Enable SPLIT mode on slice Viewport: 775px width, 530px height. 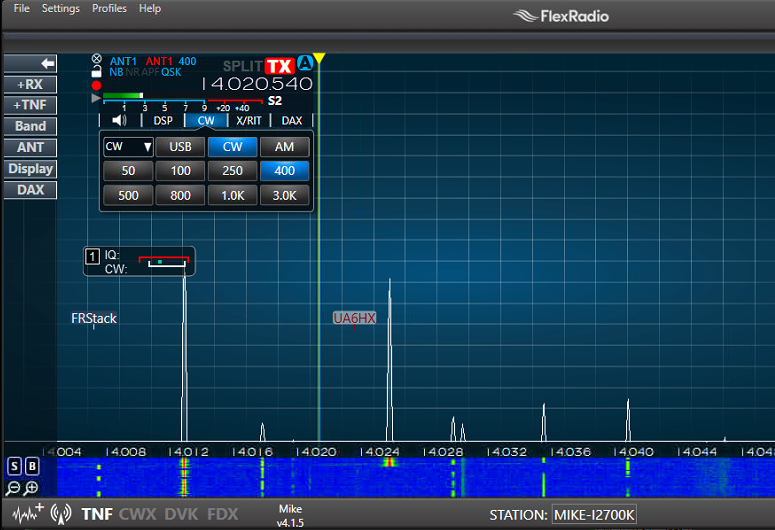click(242, 66)
